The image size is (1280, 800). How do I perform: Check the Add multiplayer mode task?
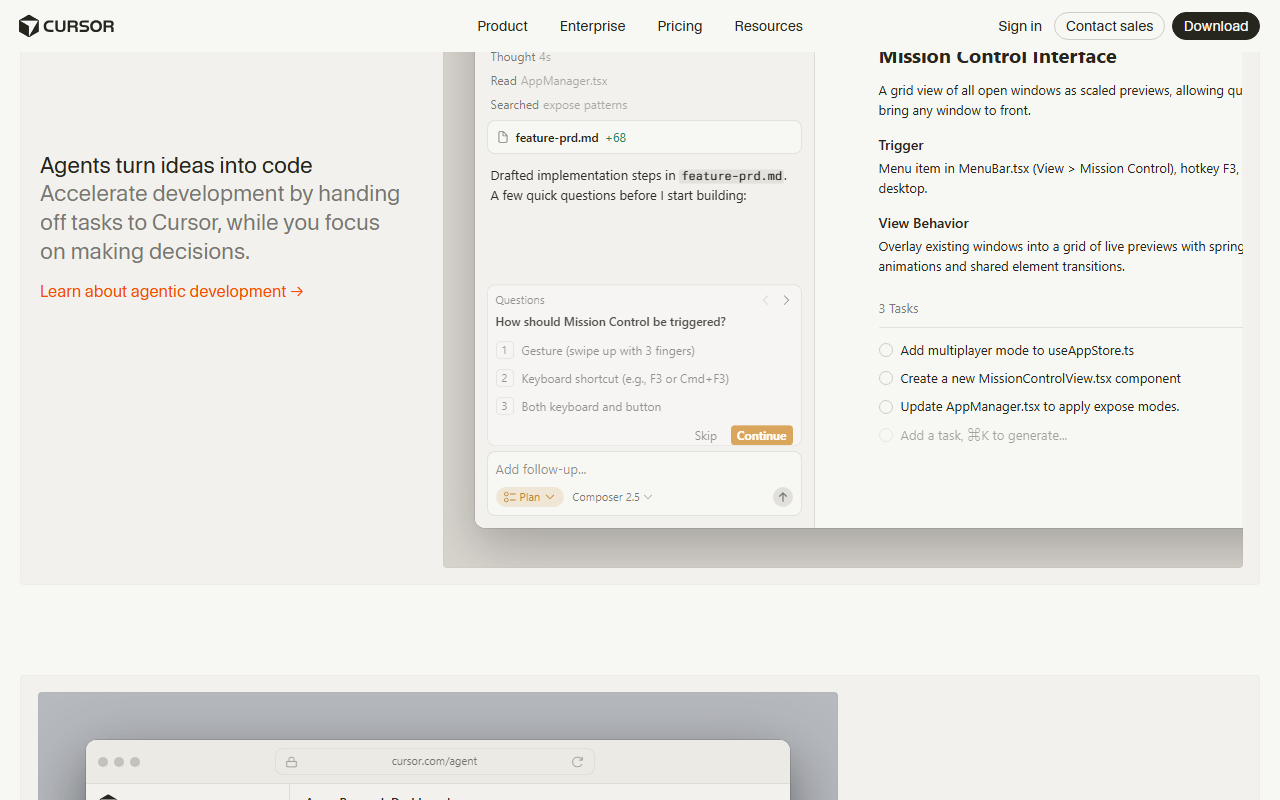tap(886, 350)
